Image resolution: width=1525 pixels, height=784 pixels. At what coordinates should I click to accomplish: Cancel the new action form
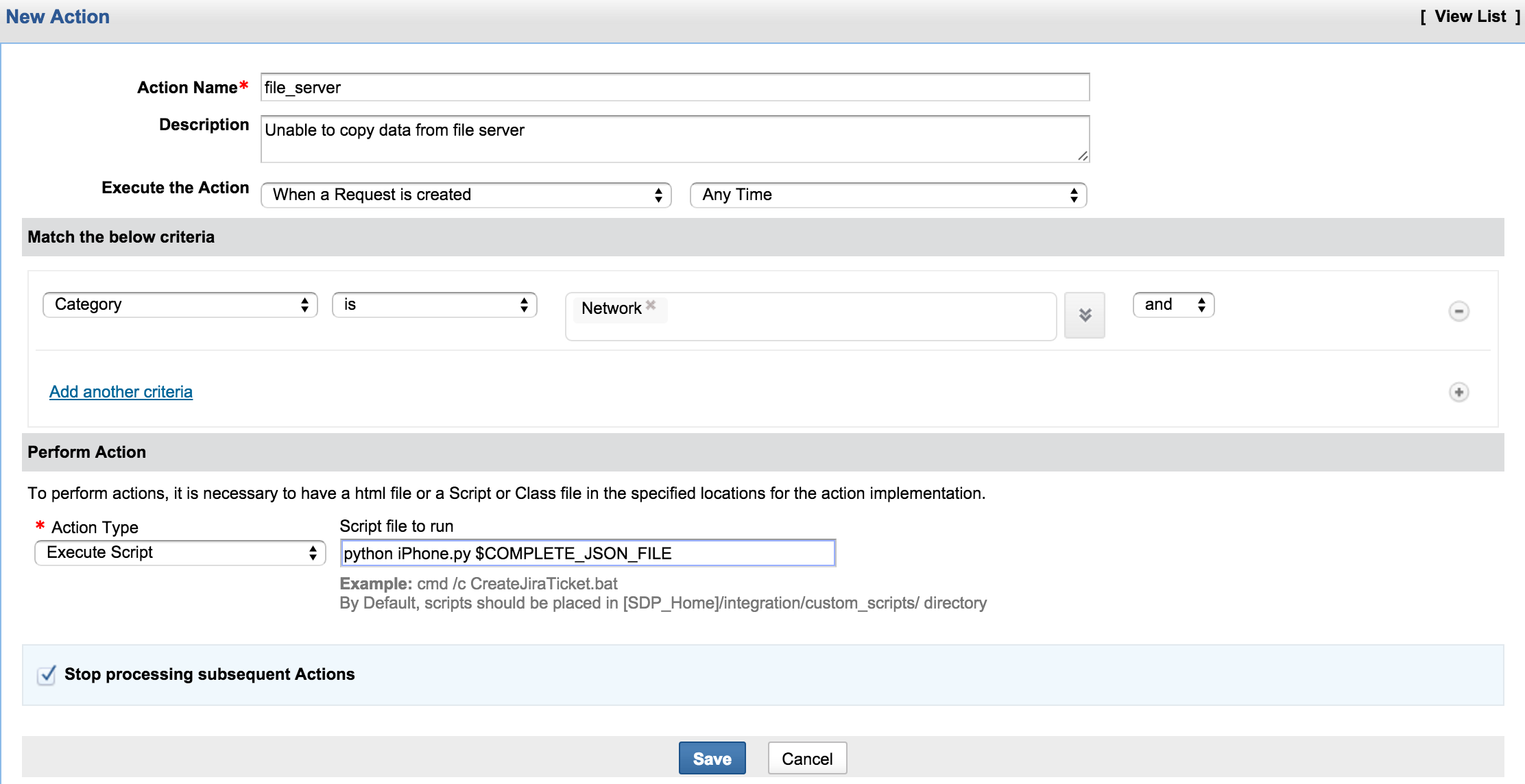[807, 759]
